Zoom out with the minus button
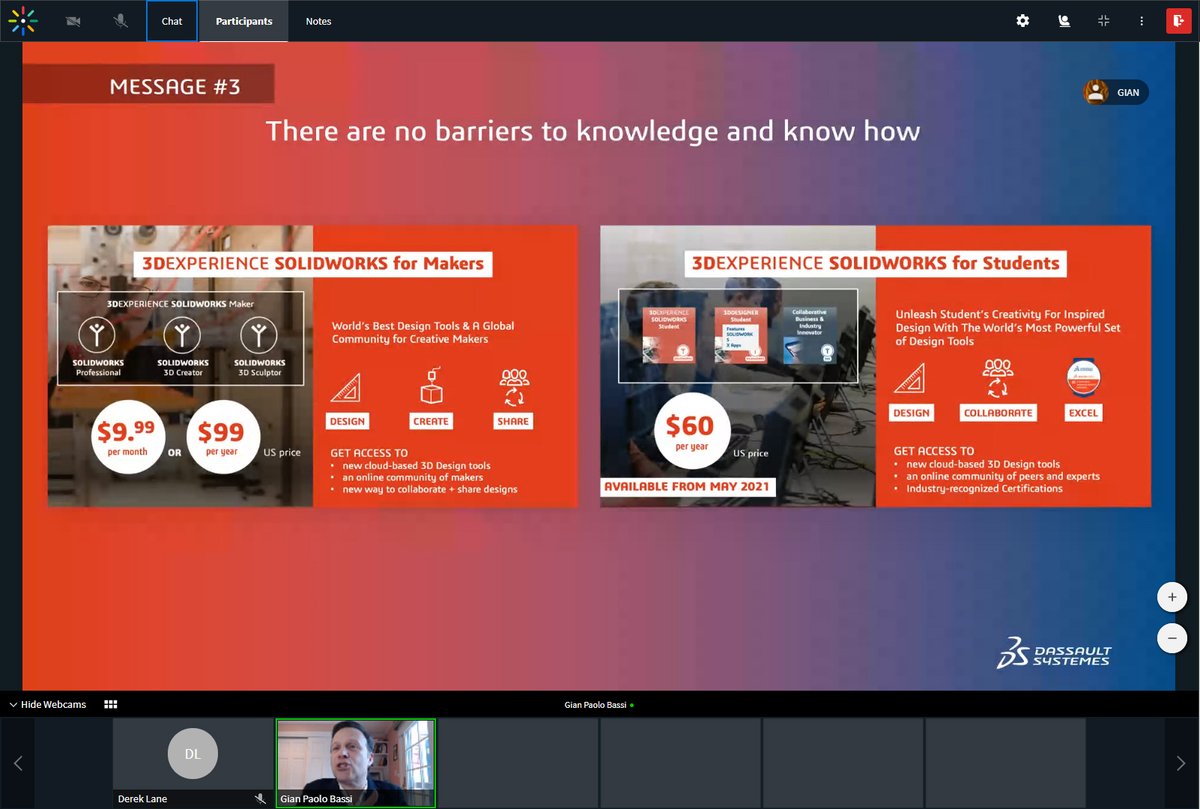1200x809 pixels. (x=1171, y=637)
